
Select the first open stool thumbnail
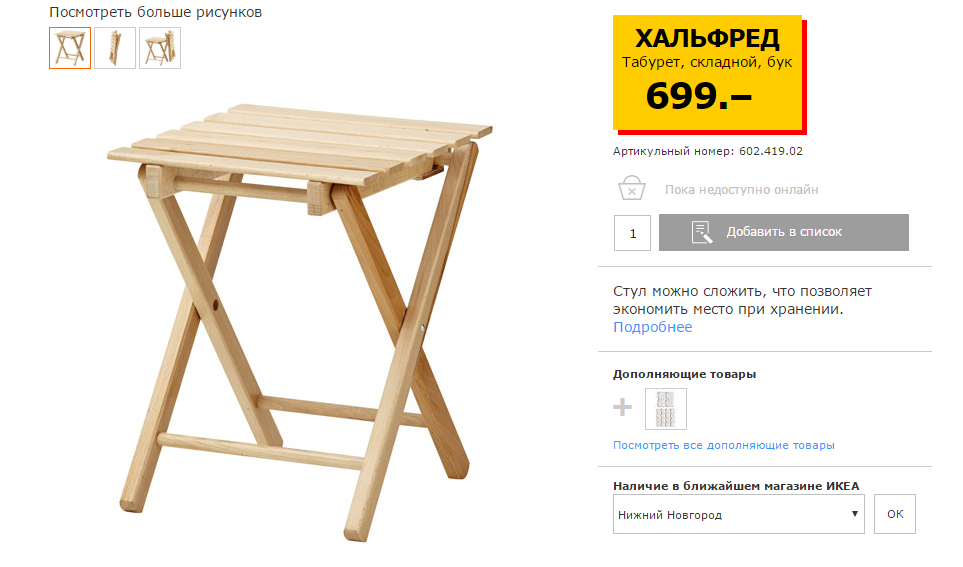(x=70, y=48)
